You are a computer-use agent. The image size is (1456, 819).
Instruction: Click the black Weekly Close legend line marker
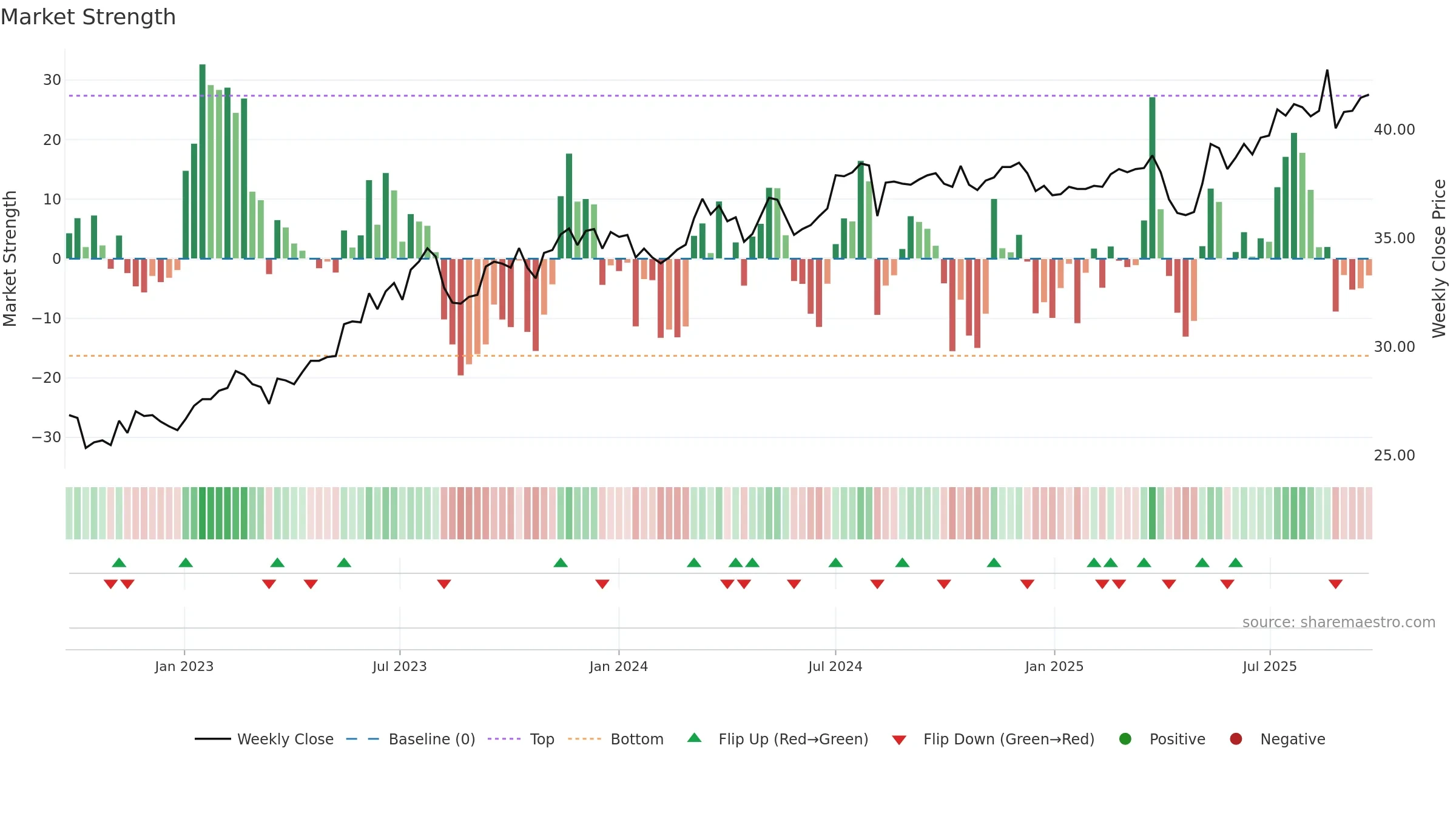coord(212,739)
